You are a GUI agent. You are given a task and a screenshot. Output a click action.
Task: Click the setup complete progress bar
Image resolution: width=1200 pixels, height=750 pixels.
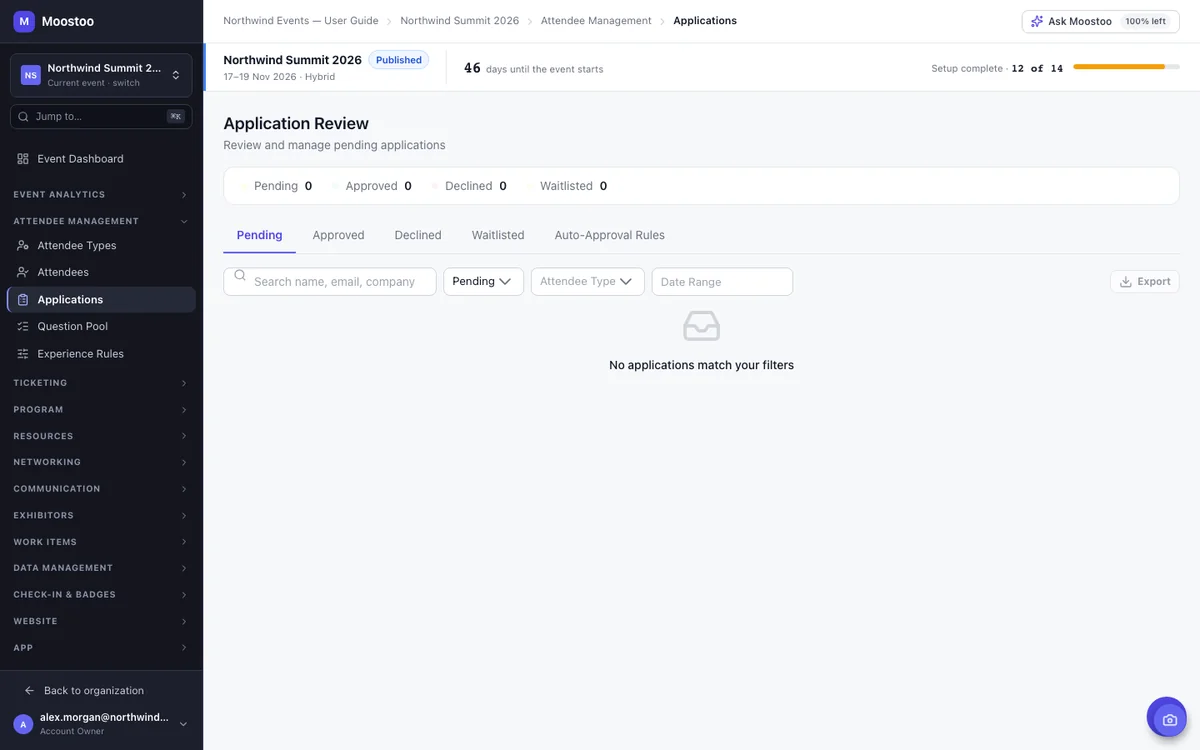pyautogui.click(x=1126, y=67)
